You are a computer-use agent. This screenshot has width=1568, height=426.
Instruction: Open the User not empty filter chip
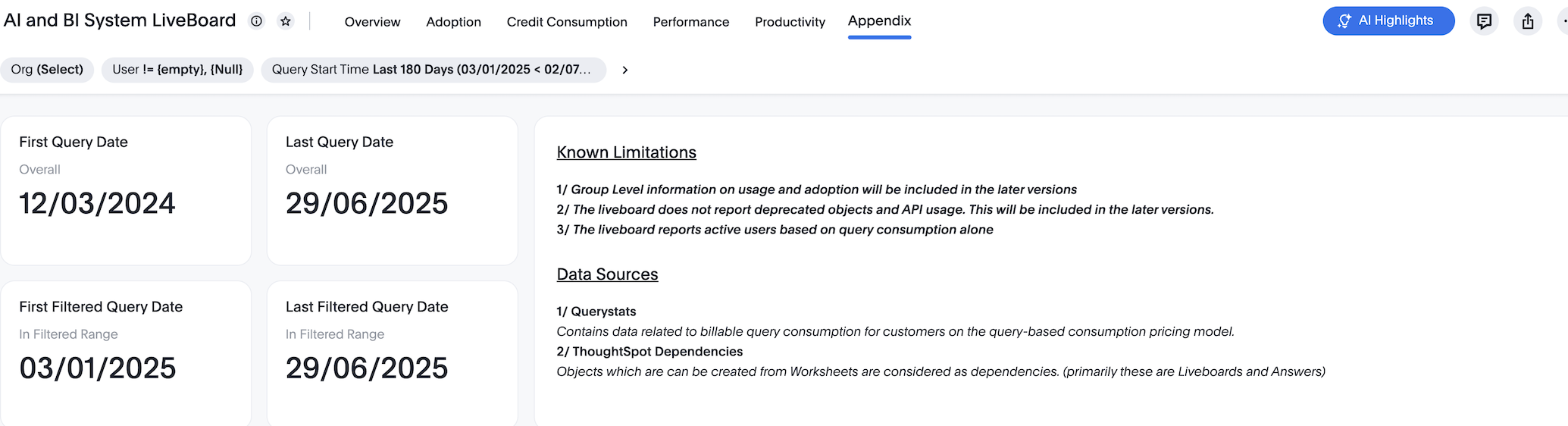tap(177, 70)
